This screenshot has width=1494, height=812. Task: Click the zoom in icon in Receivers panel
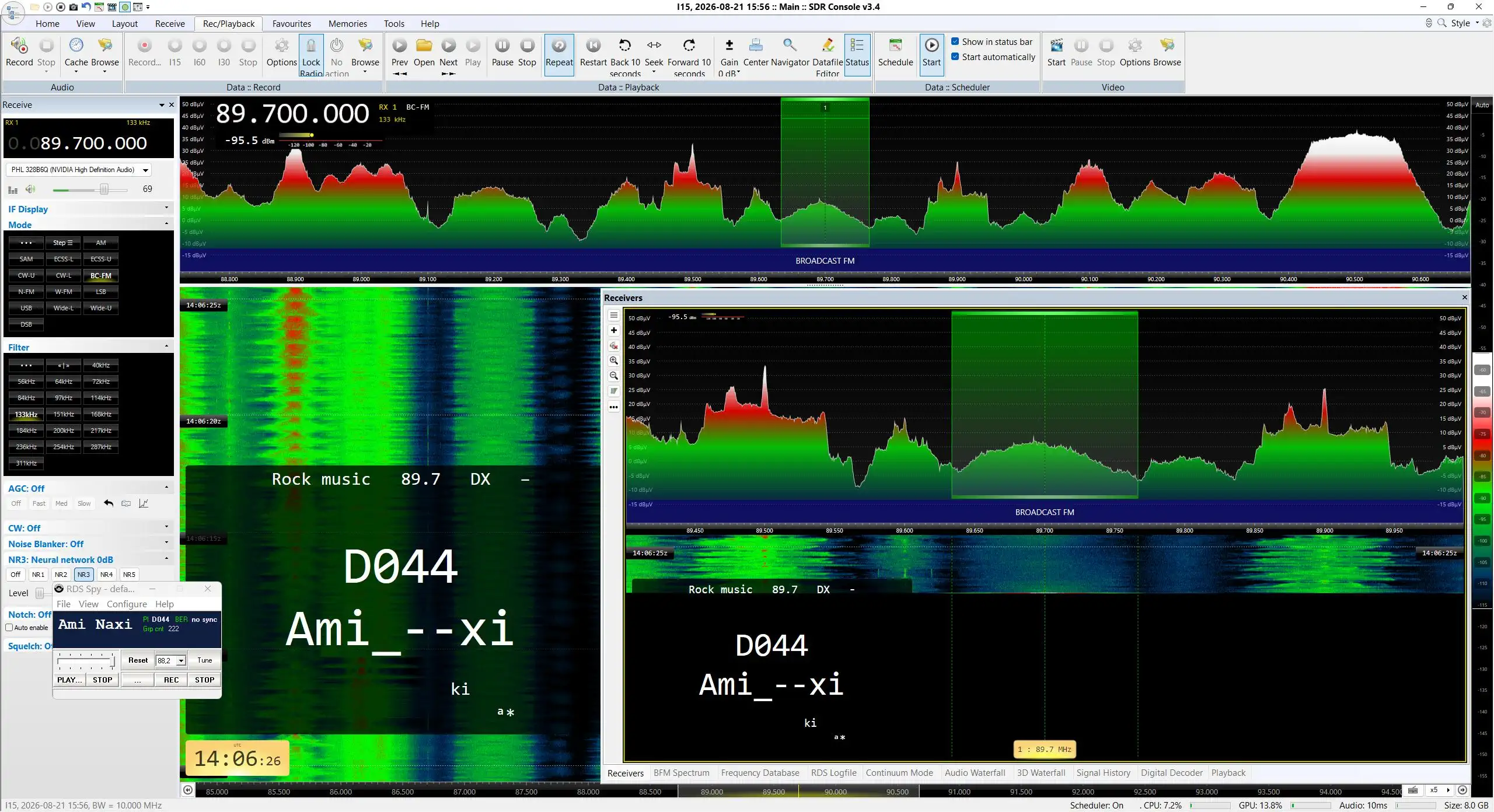(614, 360)
